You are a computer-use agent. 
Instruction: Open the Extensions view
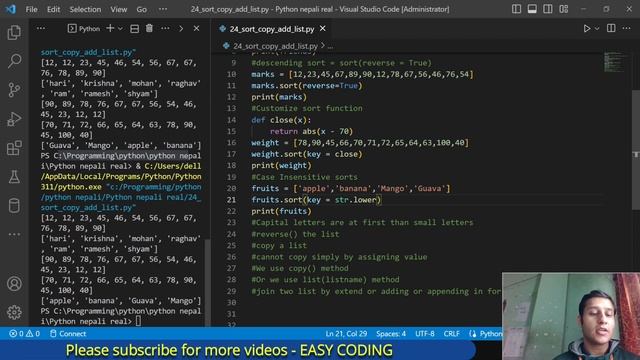(x=14, y=148)
